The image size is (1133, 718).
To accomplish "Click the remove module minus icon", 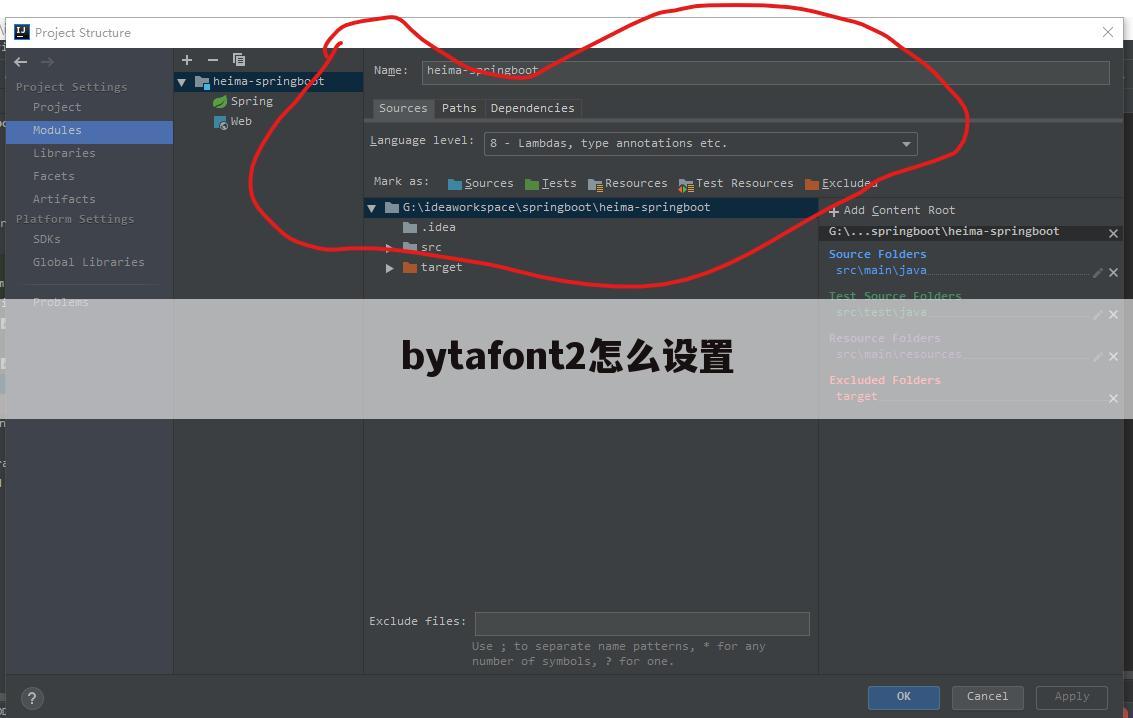I will pos(212,60).
